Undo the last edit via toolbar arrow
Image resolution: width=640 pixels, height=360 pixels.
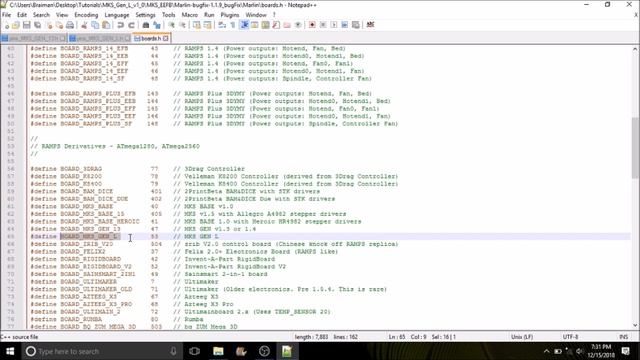tap(120, 25)
